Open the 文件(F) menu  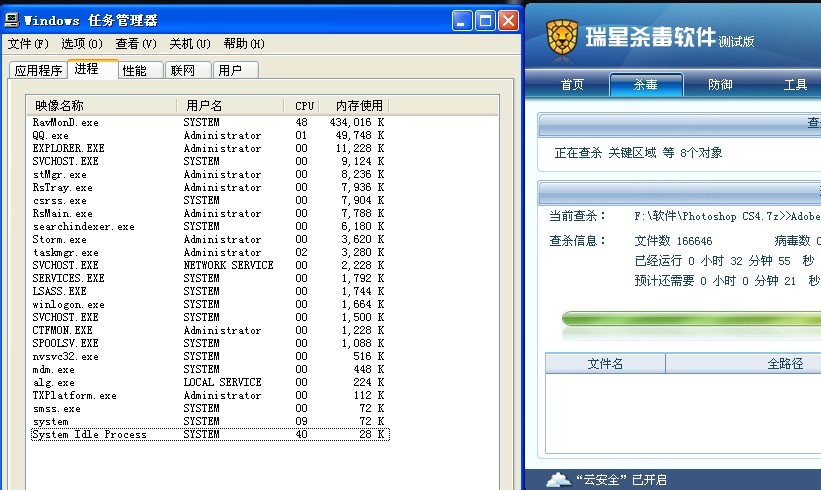point(28,44)
